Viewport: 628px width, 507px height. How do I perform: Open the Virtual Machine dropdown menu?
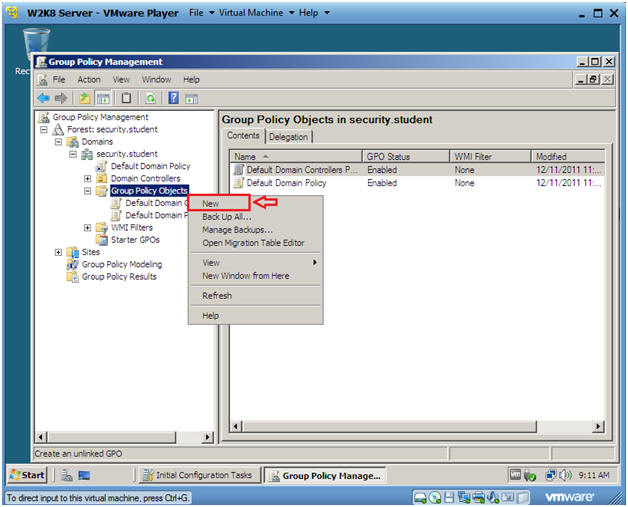point(257,13)
